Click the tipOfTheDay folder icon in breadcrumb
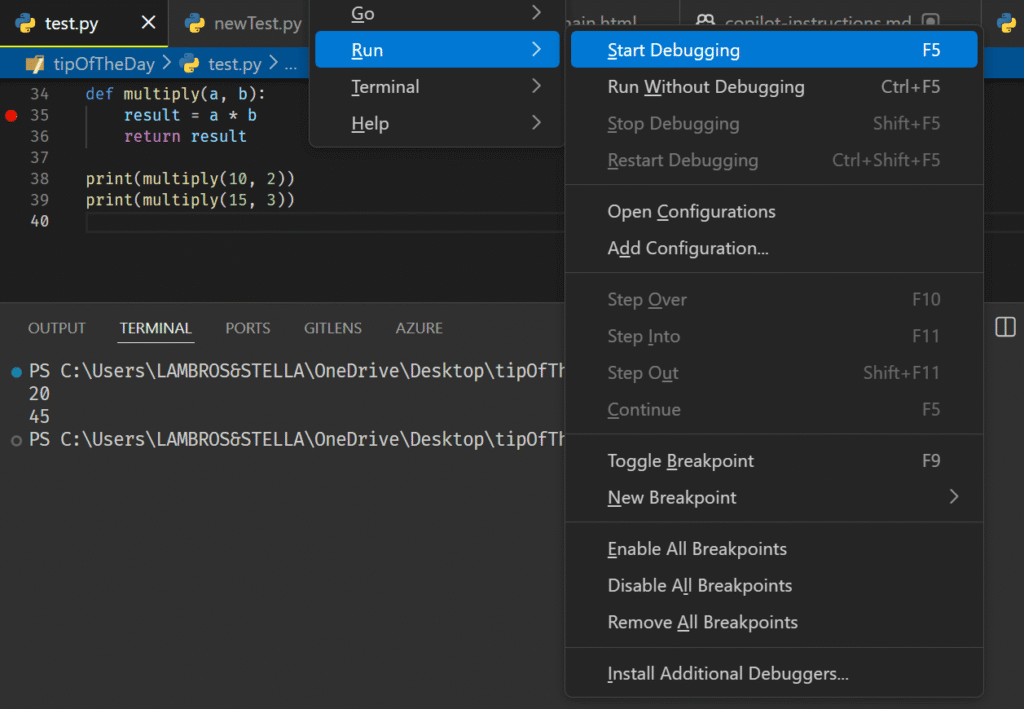This screenshot has height=709, width=1024. 35,64
